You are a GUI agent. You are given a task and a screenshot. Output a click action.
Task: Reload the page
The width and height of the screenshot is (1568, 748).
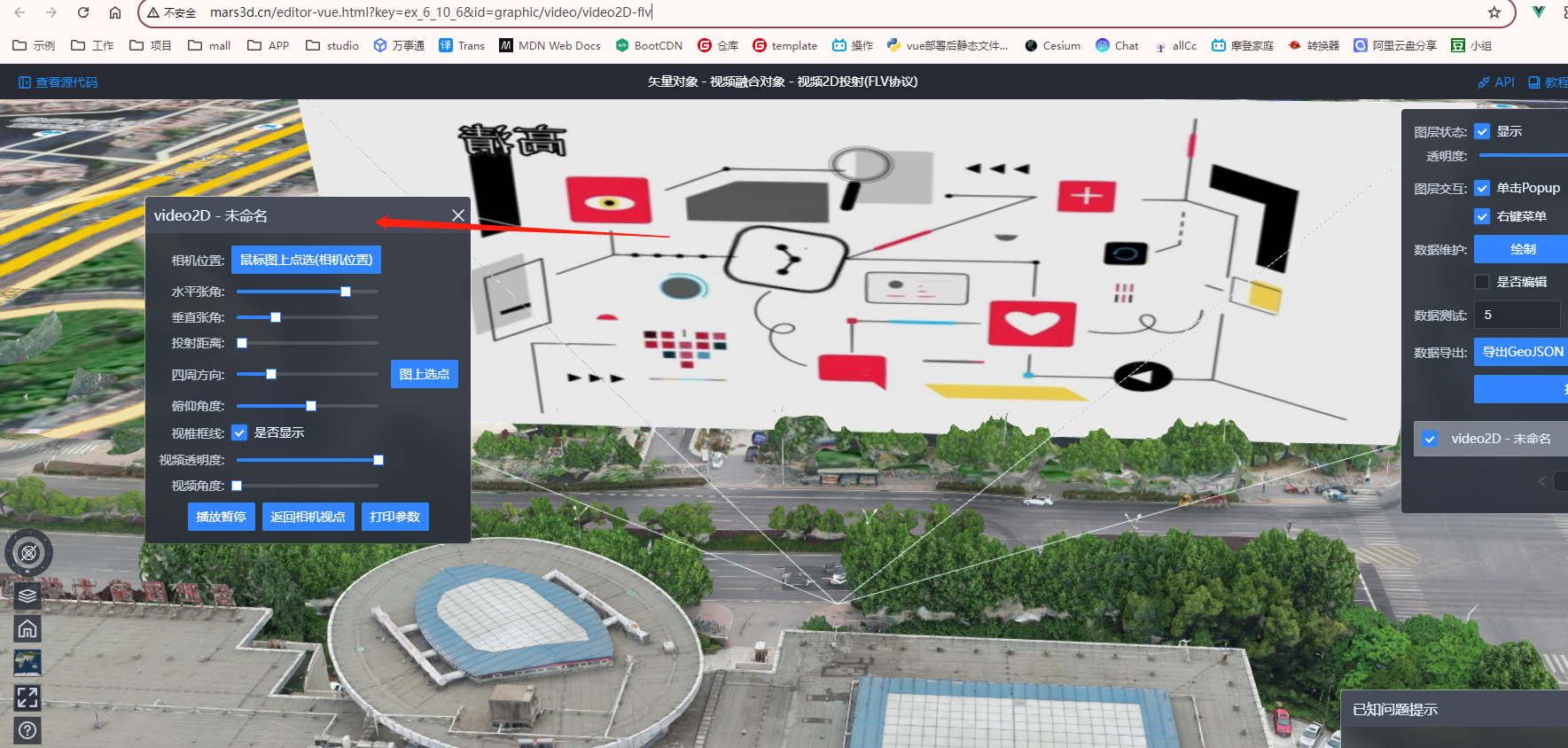pyautogui.click(x=83, y=12)
